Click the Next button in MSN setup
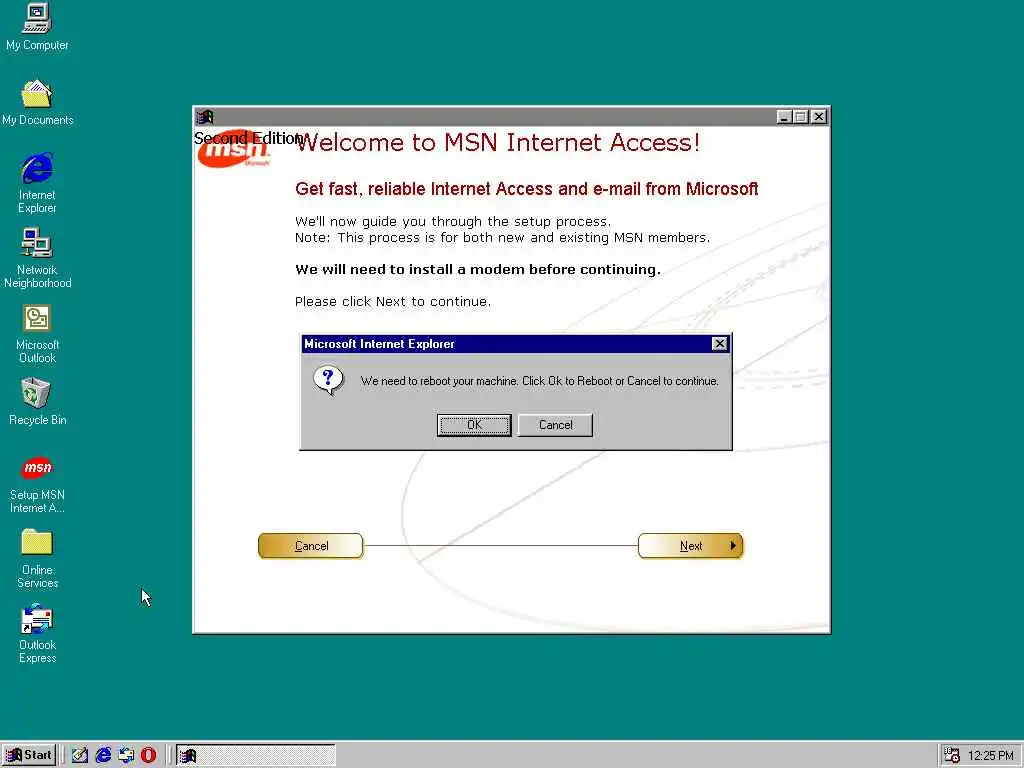 point(690,546)
